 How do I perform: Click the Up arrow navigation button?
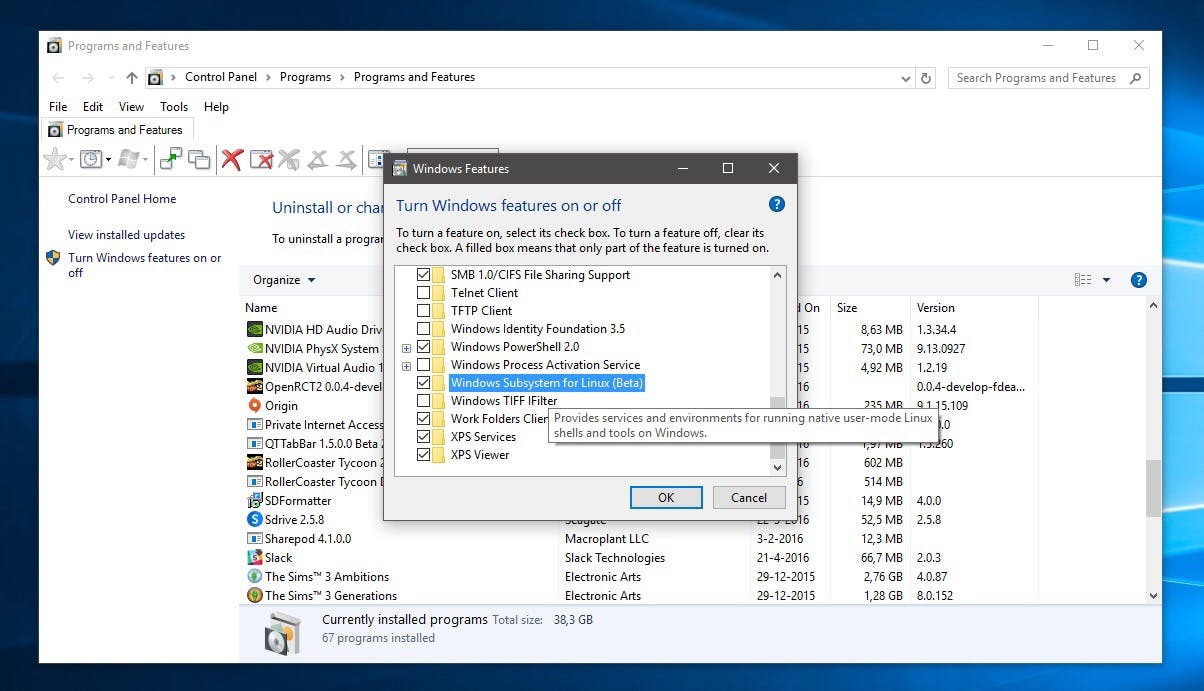pos(132,78)
